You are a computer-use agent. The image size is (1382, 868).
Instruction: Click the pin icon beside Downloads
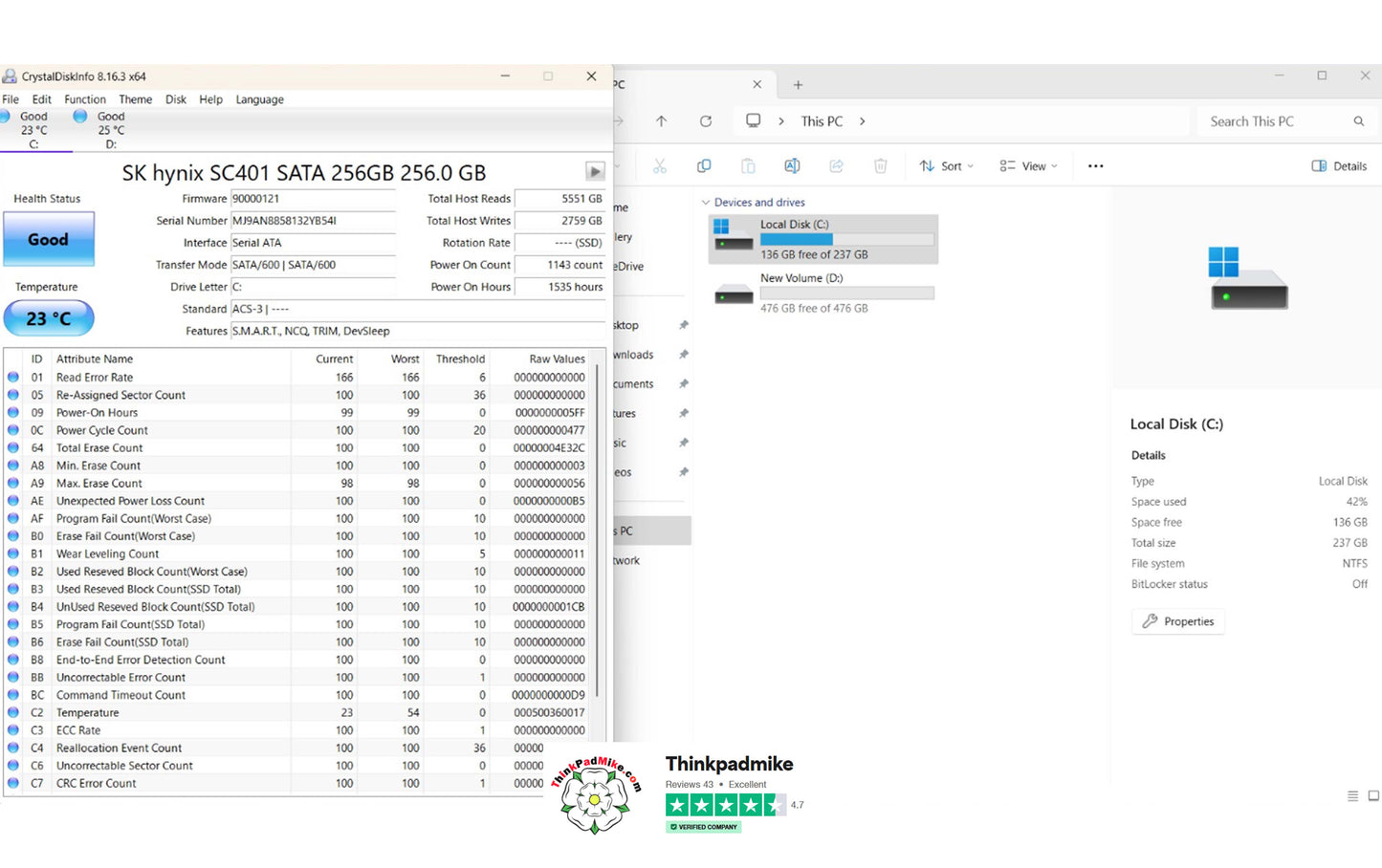(684, 355)
